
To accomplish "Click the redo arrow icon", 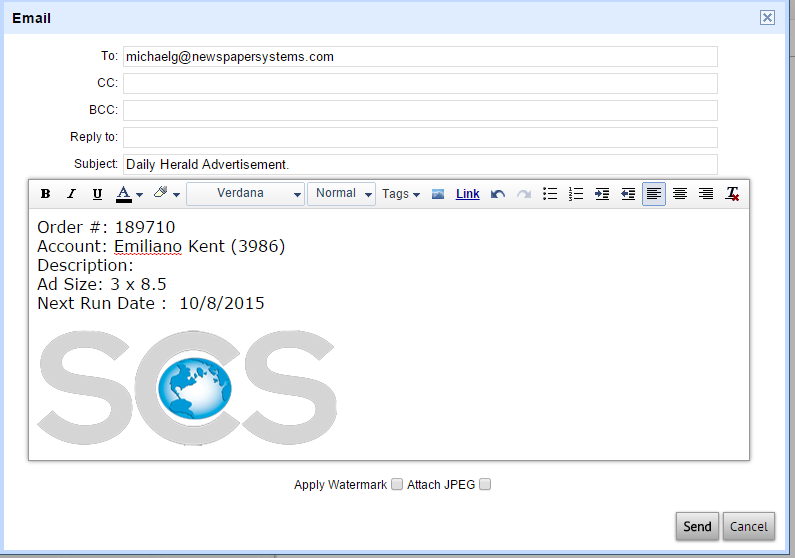I will (x=524, y=194).
